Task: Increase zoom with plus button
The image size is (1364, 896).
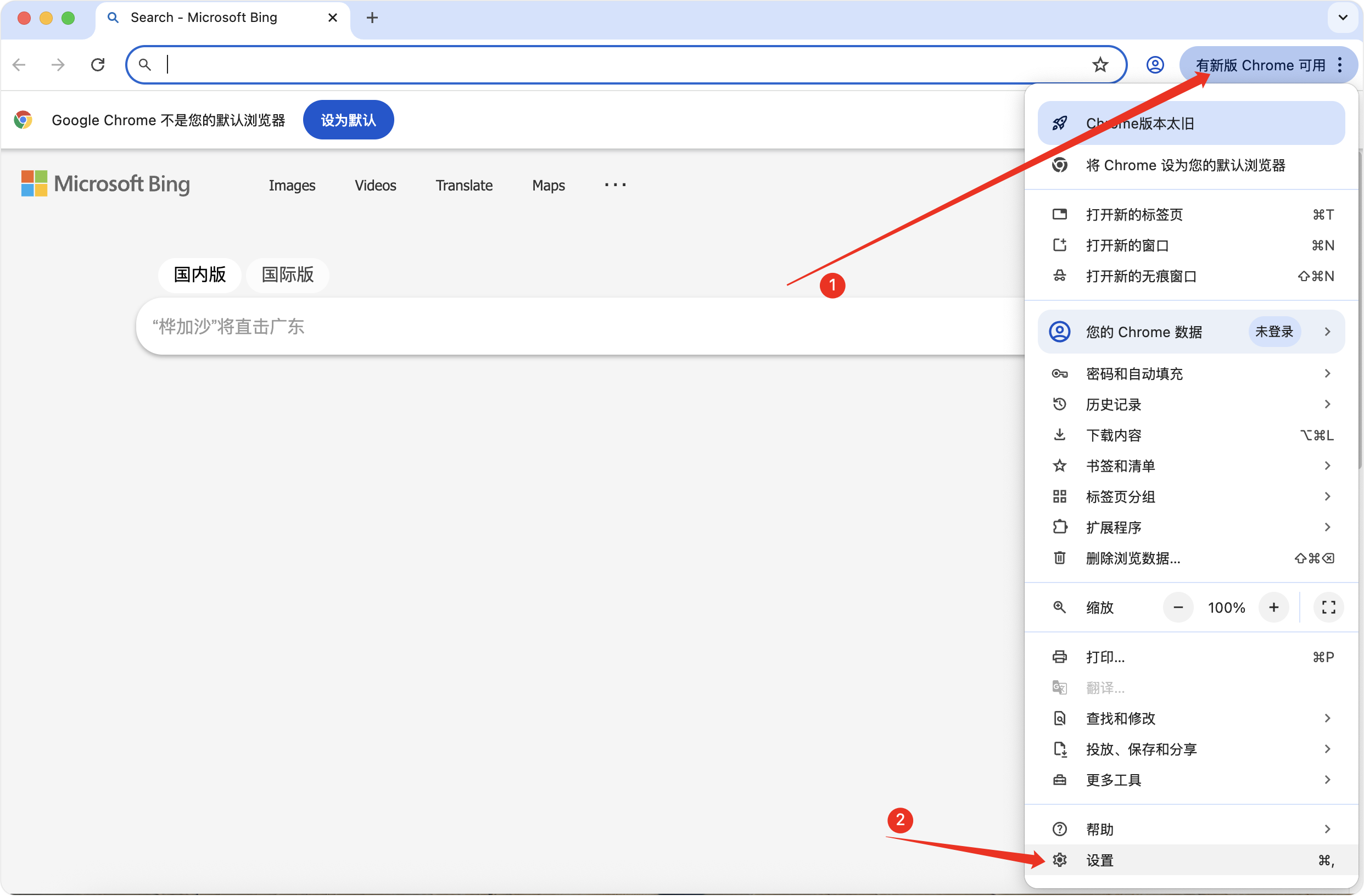Action: (x=1273, y=607)
